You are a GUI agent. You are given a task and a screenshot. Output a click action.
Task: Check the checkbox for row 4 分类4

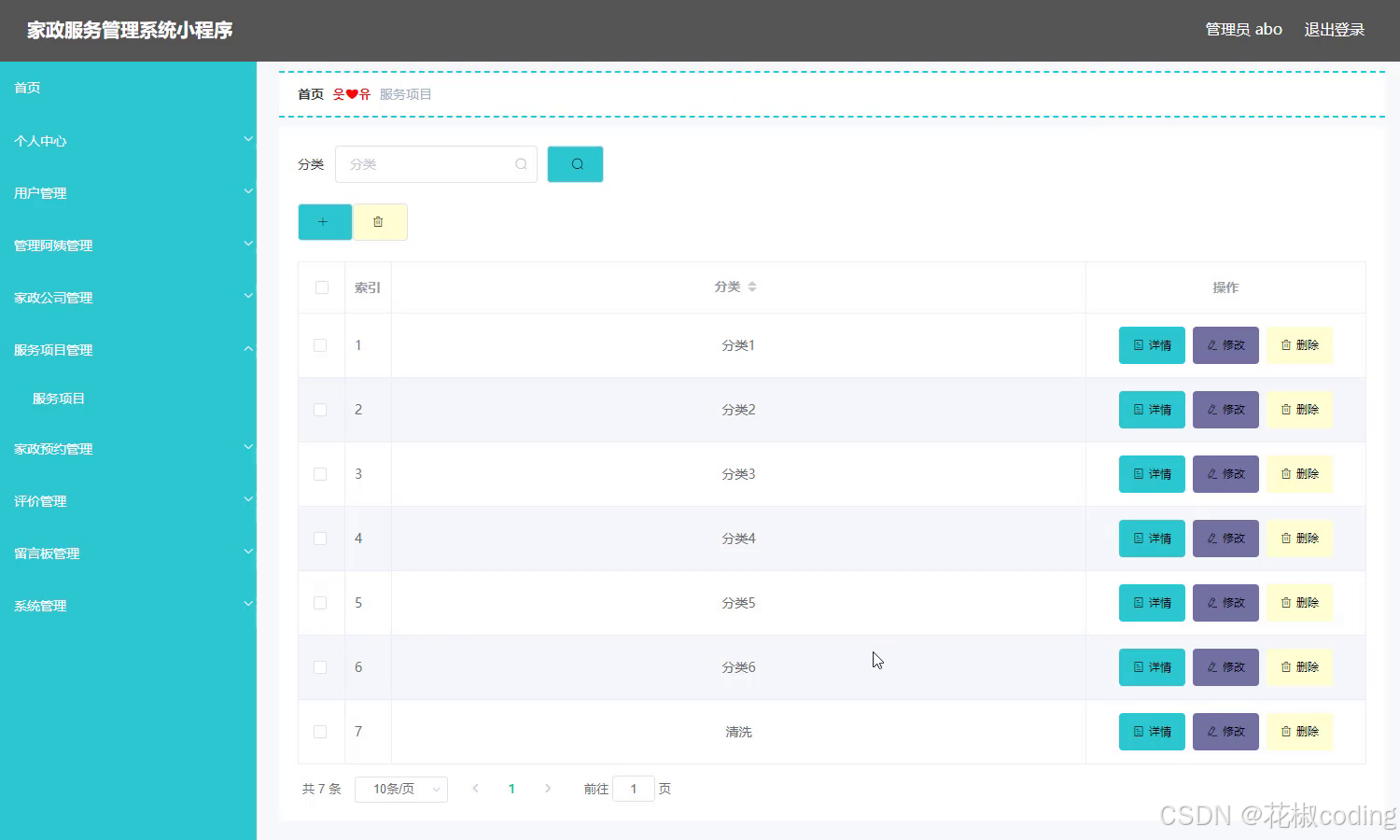(320, 539)
